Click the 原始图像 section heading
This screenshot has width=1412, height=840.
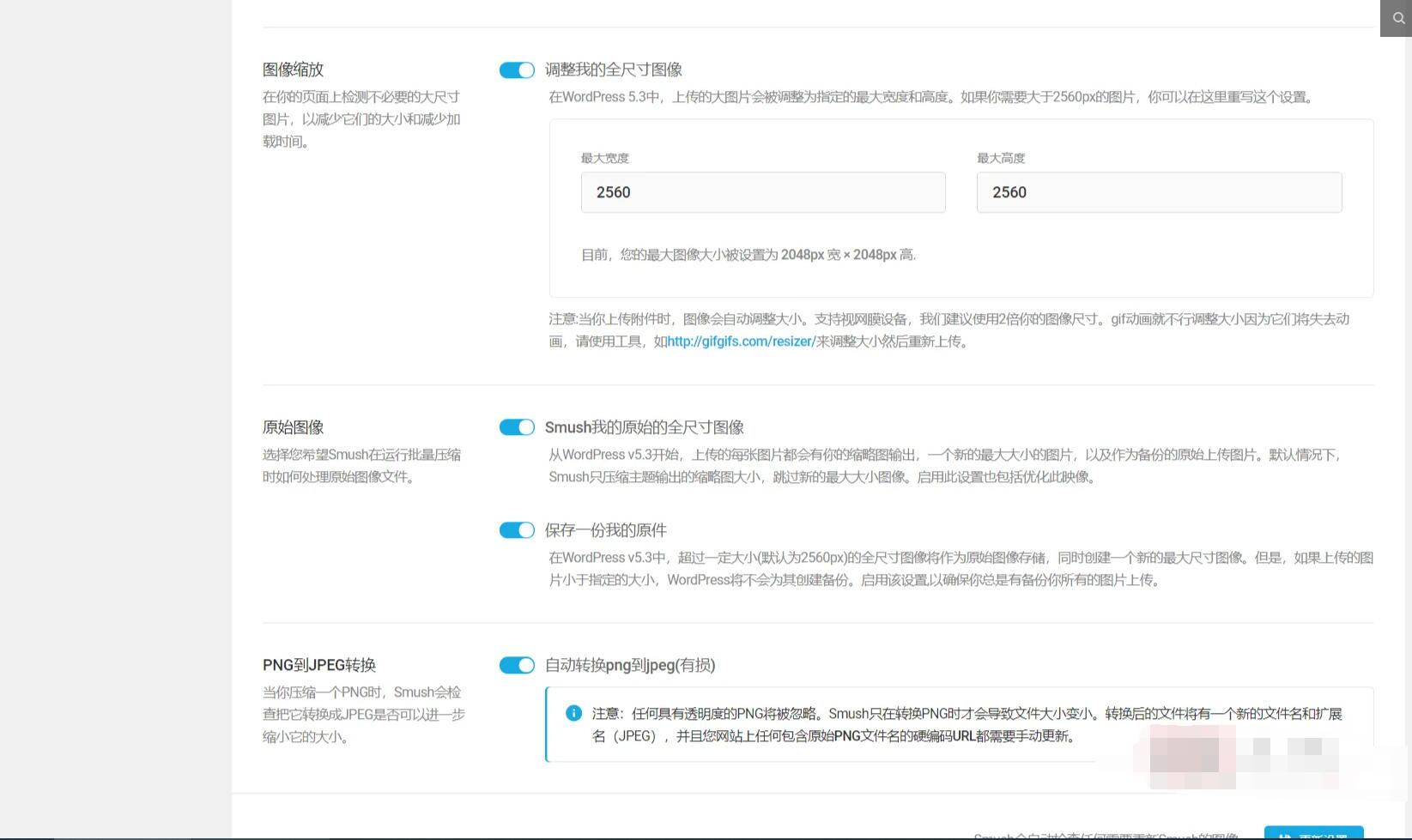(293, 427)
